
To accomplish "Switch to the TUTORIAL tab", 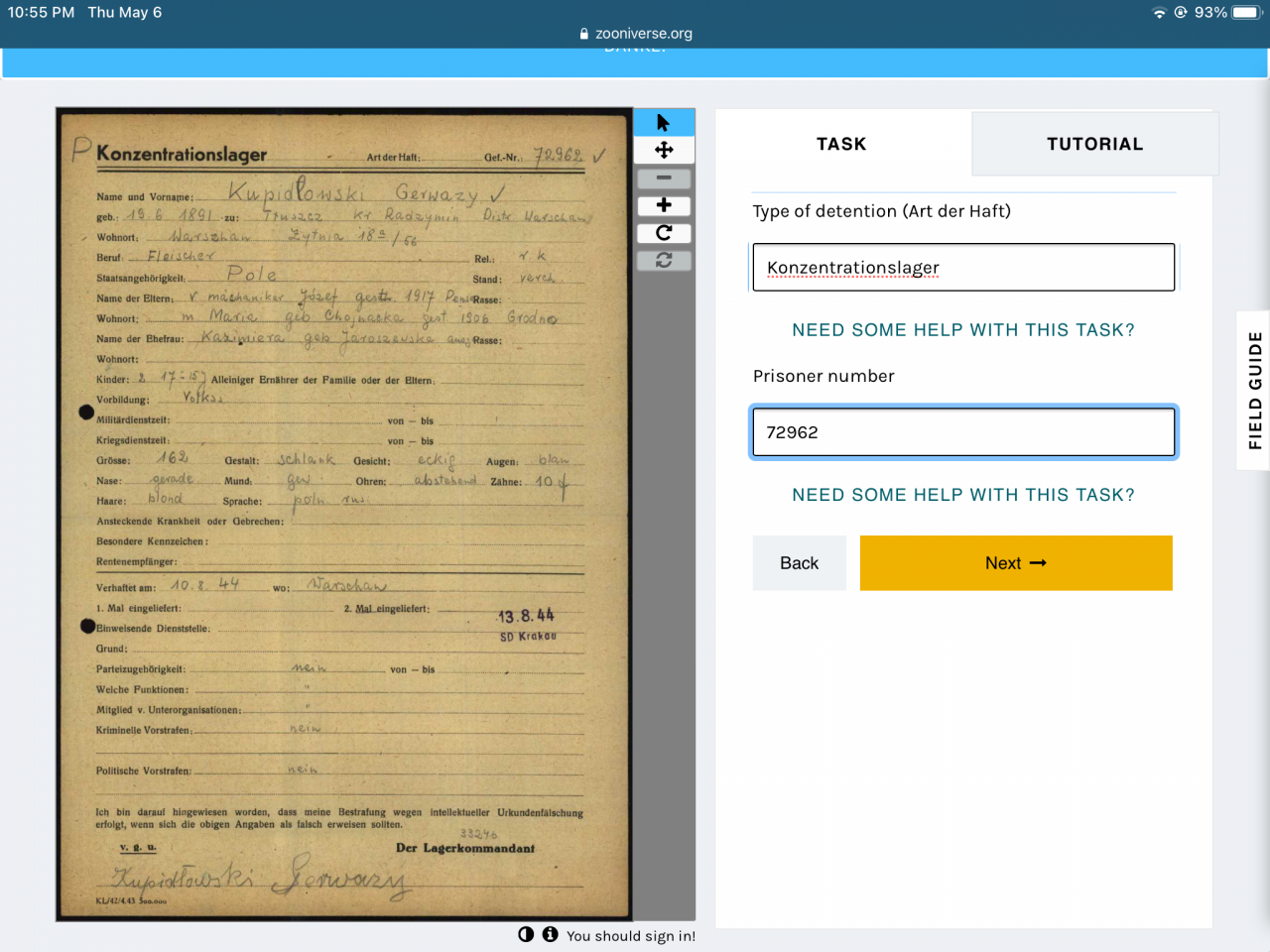I will point(1095,144).
